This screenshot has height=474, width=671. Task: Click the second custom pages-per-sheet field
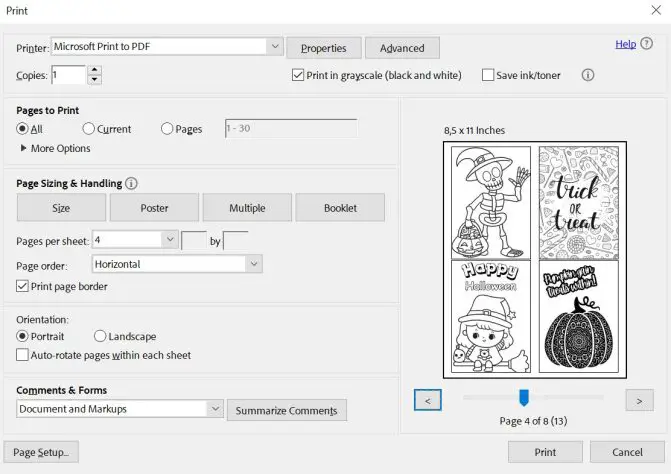236,240
